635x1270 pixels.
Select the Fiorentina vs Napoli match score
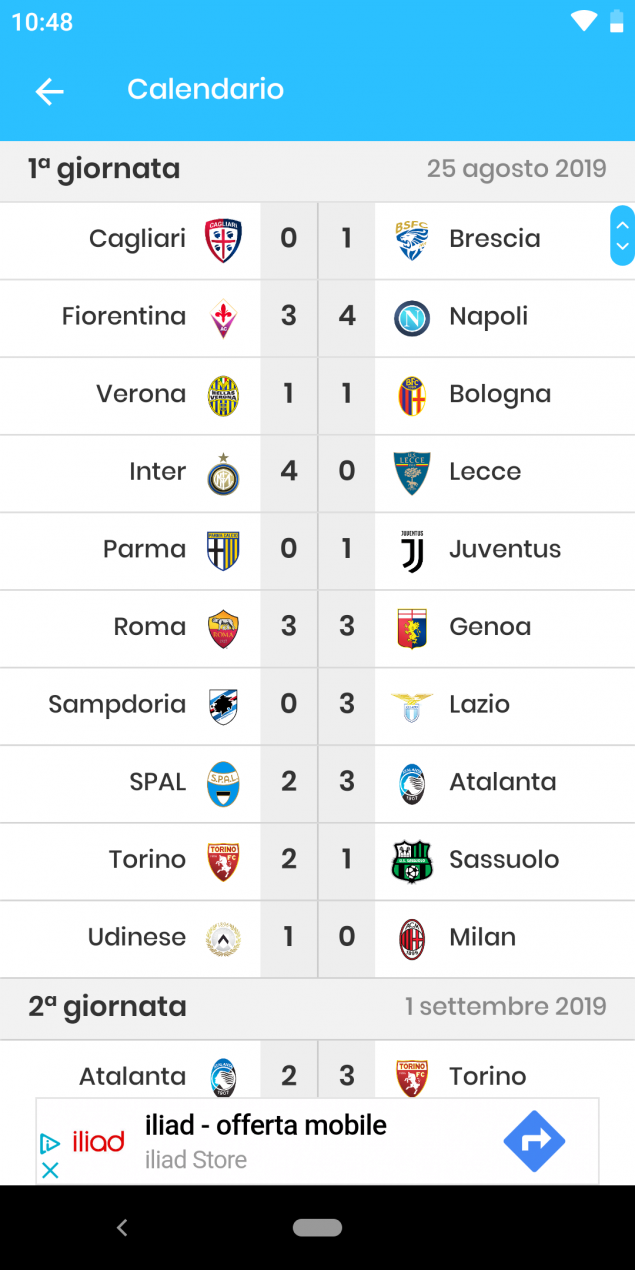318,317
